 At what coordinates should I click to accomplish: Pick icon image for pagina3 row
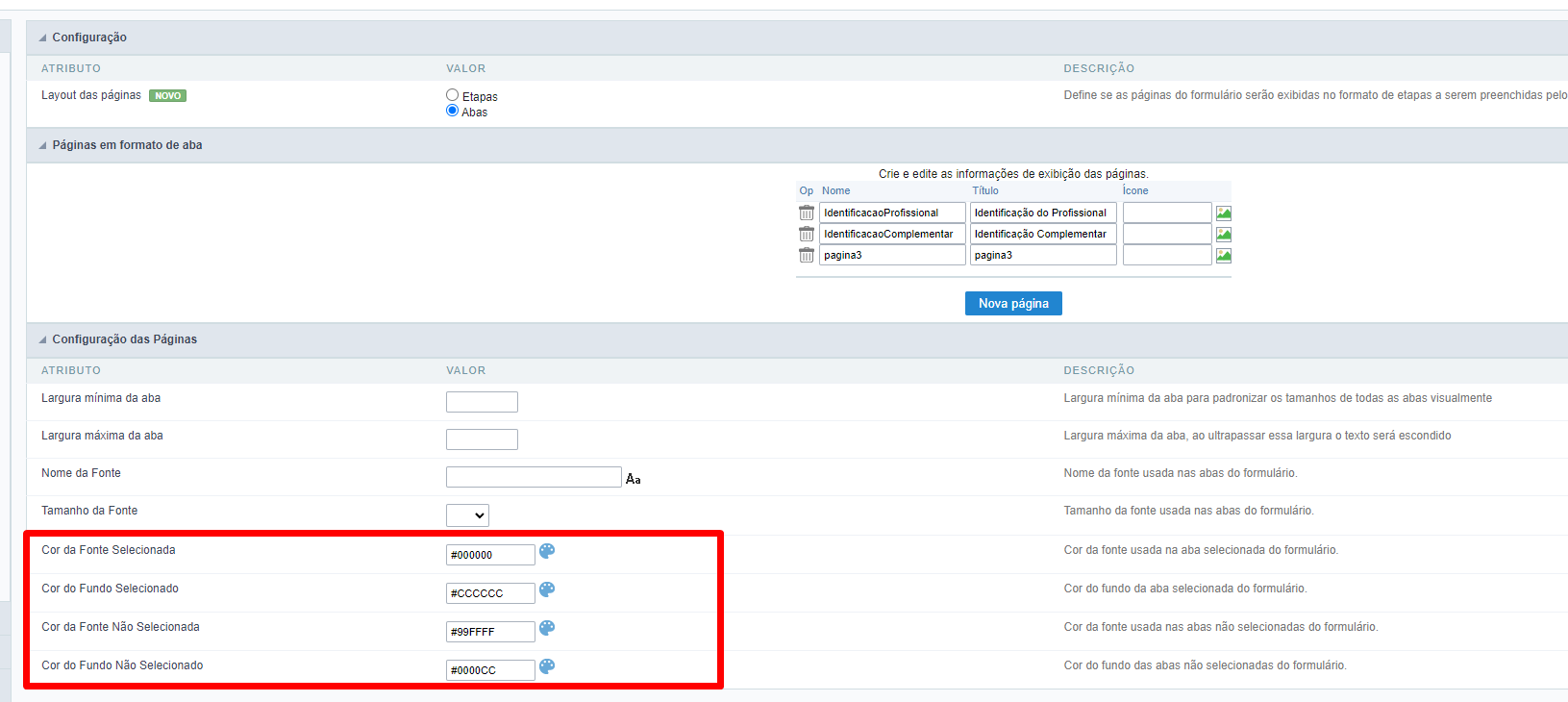(1223, 255)
